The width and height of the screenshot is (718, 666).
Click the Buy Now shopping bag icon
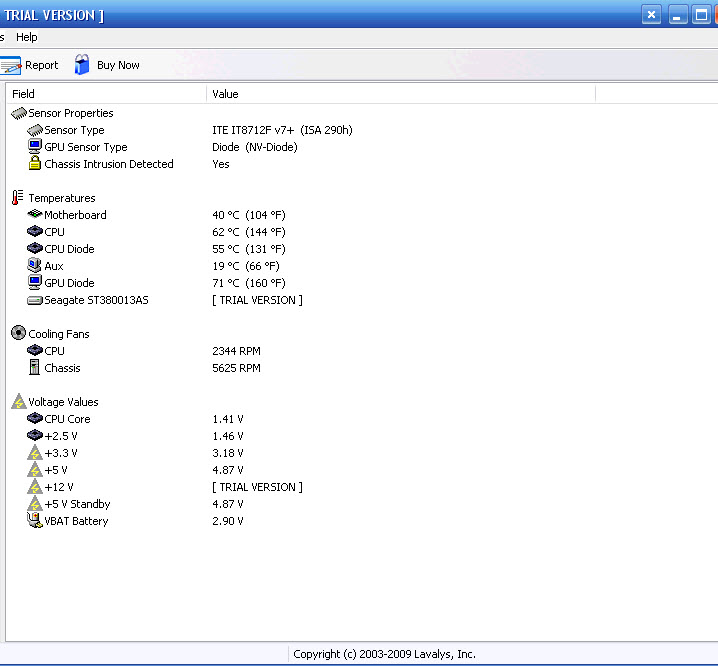82,65
